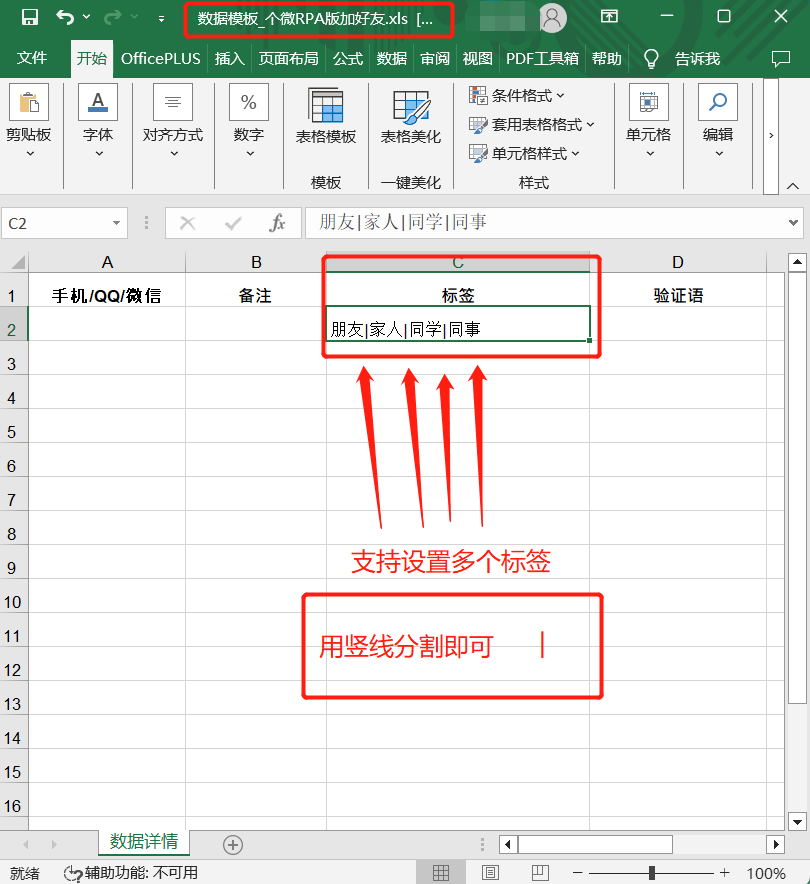Click the Select All corner triangle
810x884 pixels.
(16, 262)
